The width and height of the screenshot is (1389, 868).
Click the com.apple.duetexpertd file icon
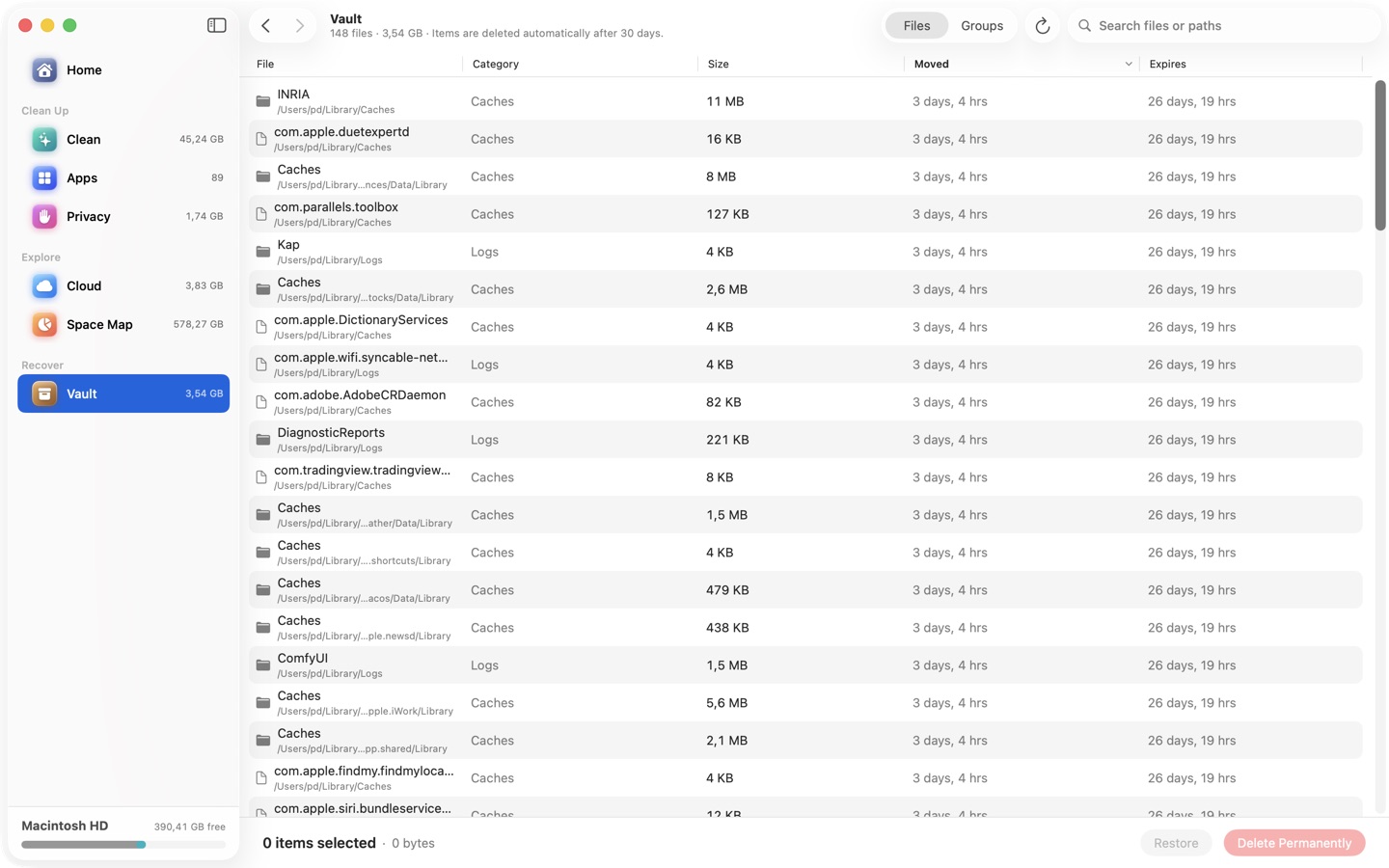(261, 139)
